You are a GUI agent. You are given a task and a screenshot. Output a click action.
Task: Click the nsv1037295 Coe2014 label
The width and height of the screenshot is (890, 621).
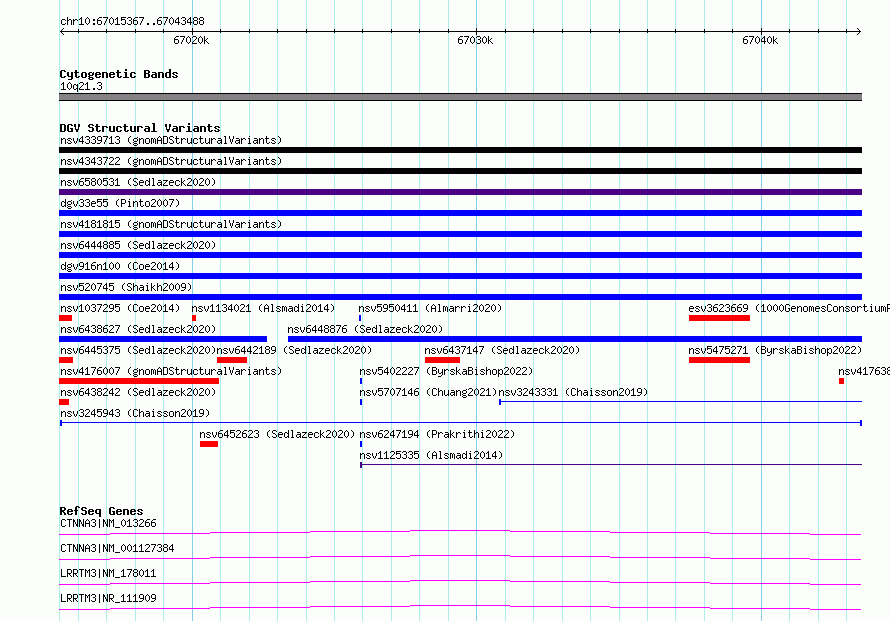pos(120,308)
